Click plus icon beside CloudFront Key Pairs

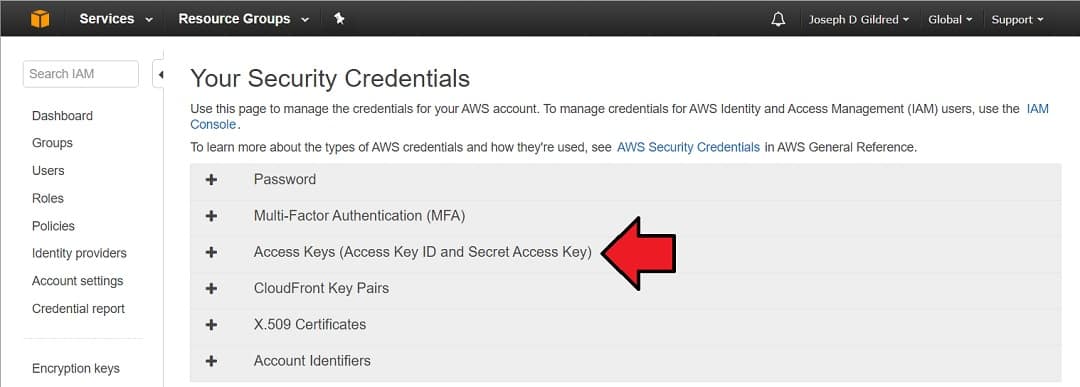pyautogui.click(x=211, y=289)
